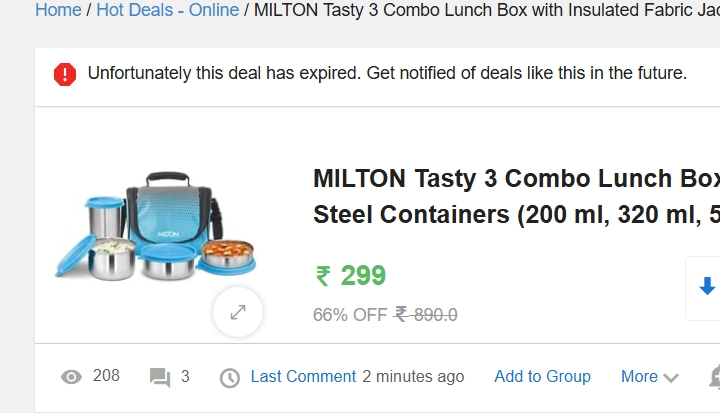Click the green ₹ 299 deal price

(x=351, y=275)
